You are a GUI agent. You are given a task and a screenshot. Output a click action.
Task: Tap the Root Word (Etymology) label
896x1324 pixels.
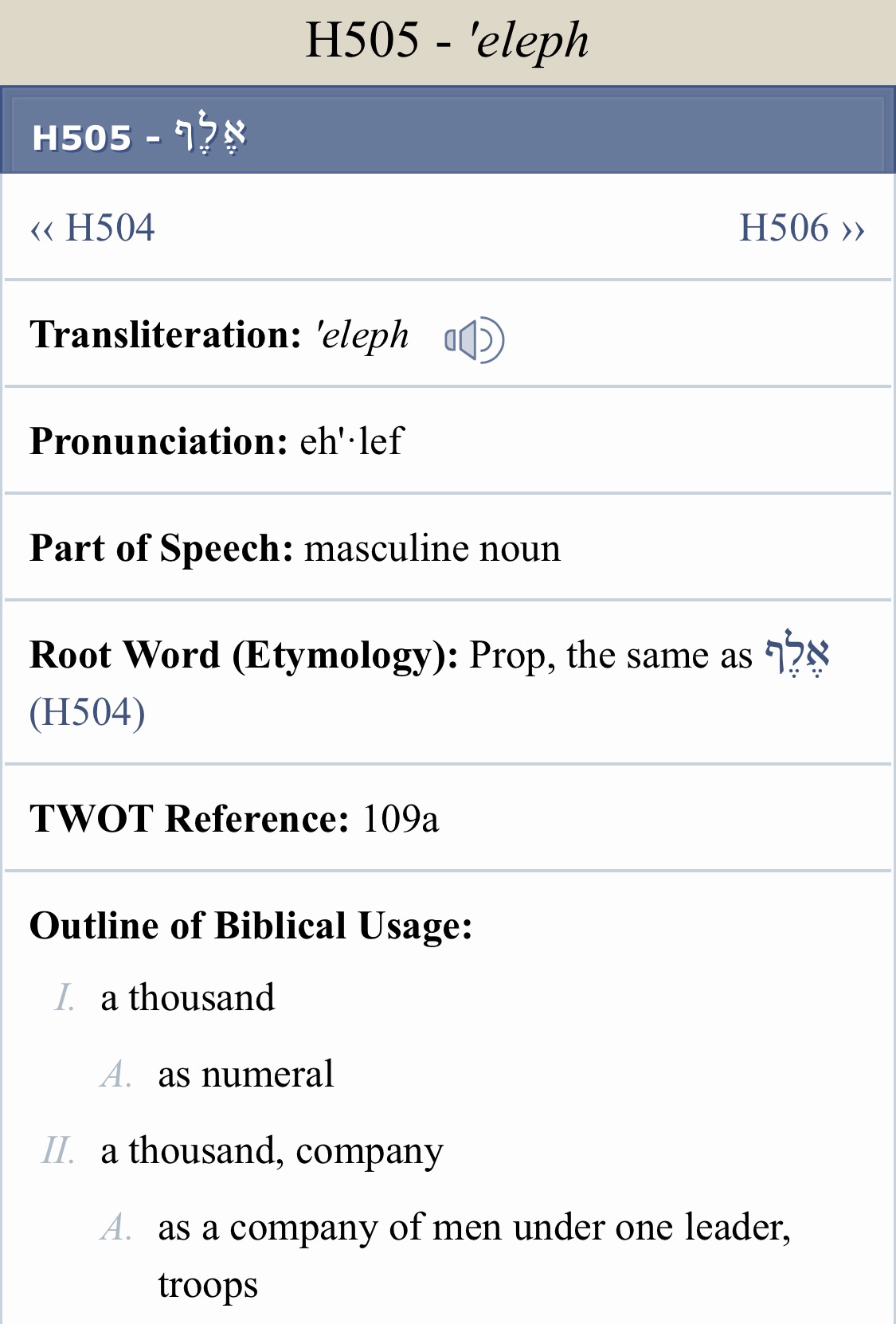point(244,656)
